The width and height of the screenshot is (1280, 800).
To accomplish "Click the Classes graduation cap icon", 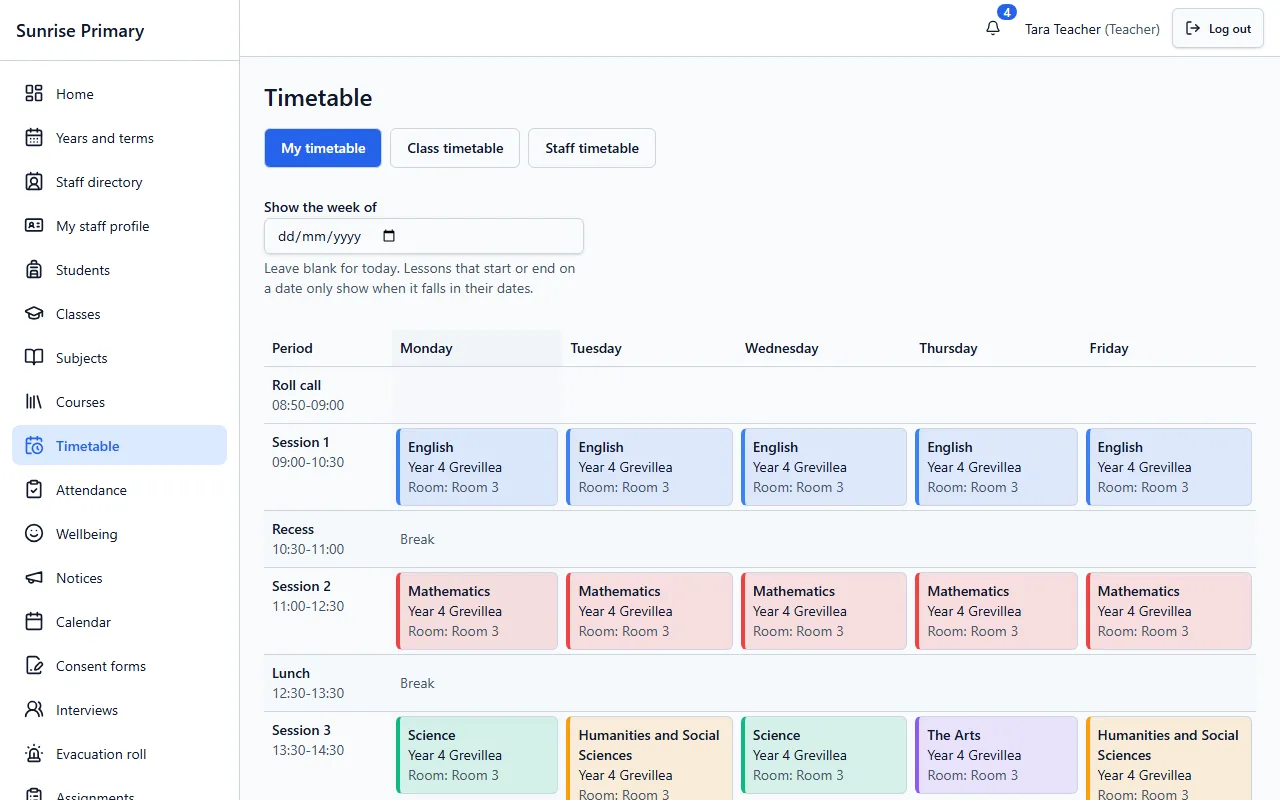I will [34, 314].
